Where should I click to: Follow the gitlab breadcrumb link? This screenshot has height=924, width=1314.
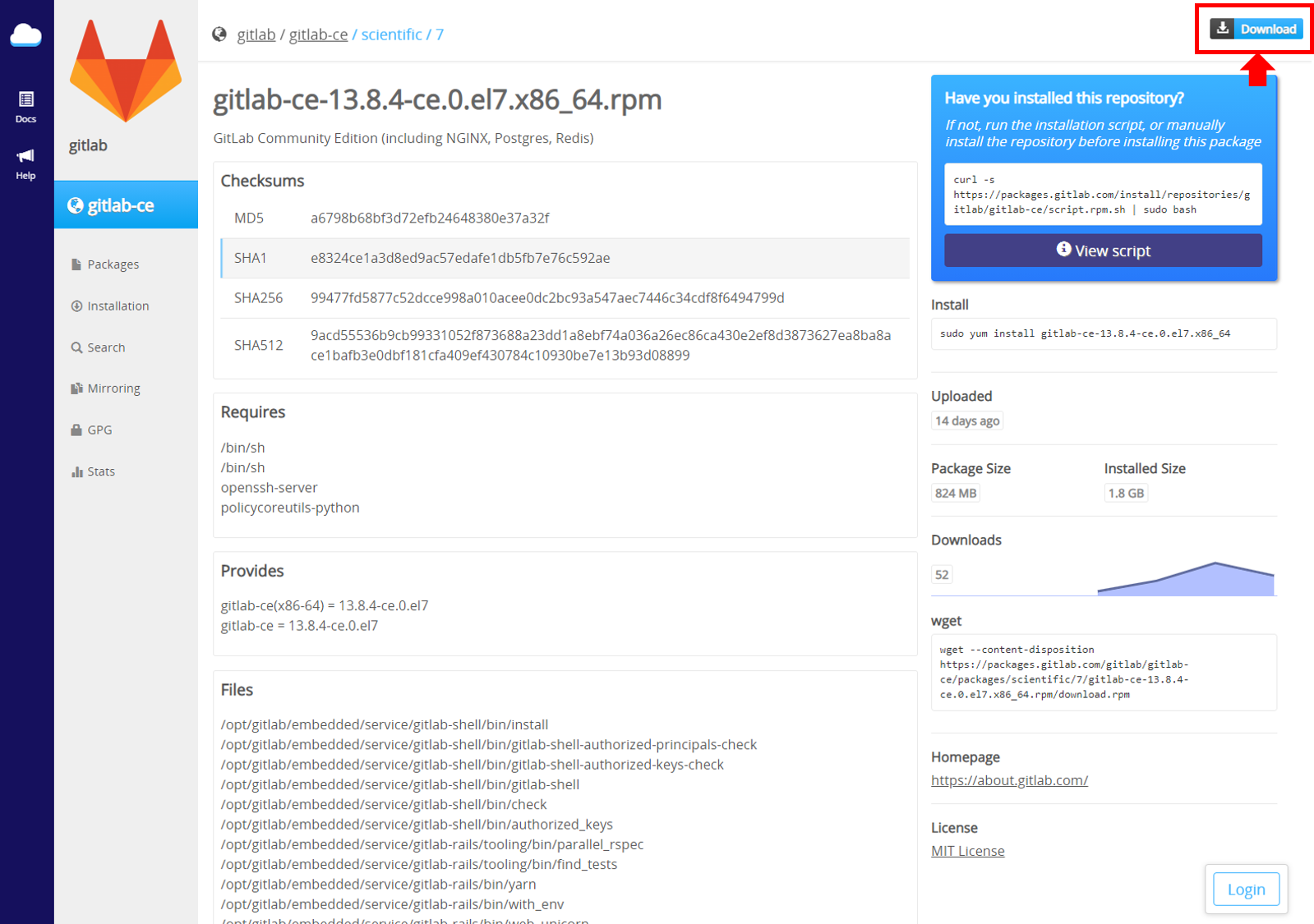(256, 34)
